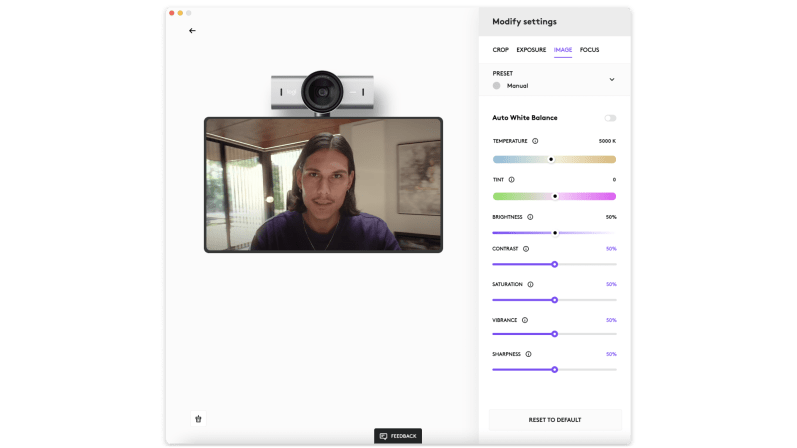This screenshot has height=448, width=797.
Task: Click the Sharpness info icon
Action: point(528,354)
